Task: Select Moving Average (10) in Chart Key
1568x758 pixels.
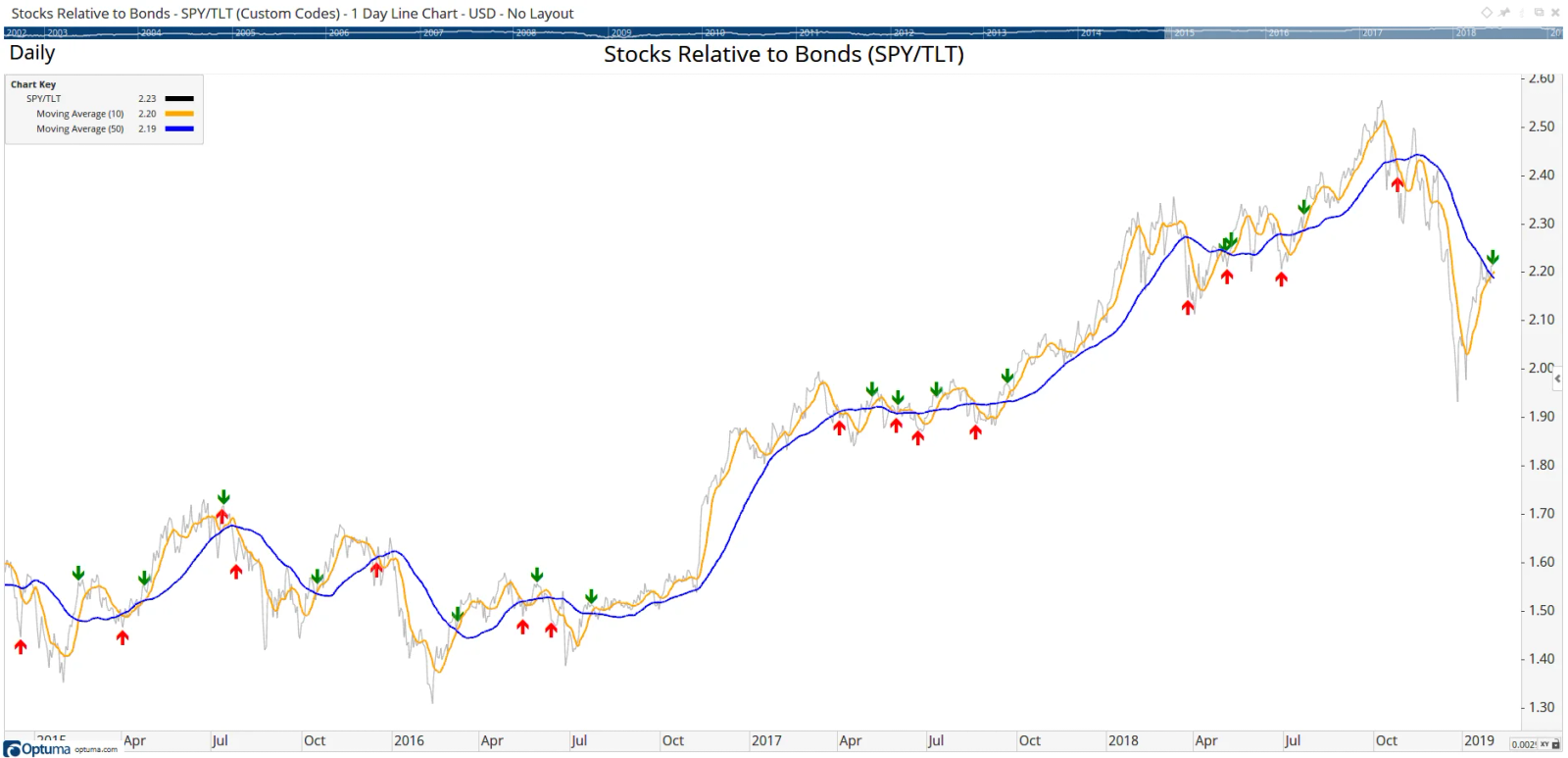Action: (80, 114)
